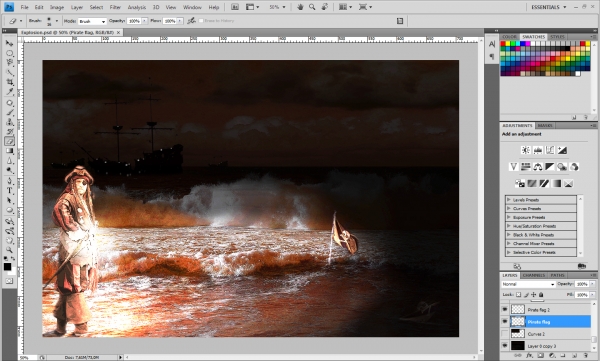This screenshot has width=600, height=361.
Task: Open the Brush preset picker dropdown
Action: click(57, 21)
